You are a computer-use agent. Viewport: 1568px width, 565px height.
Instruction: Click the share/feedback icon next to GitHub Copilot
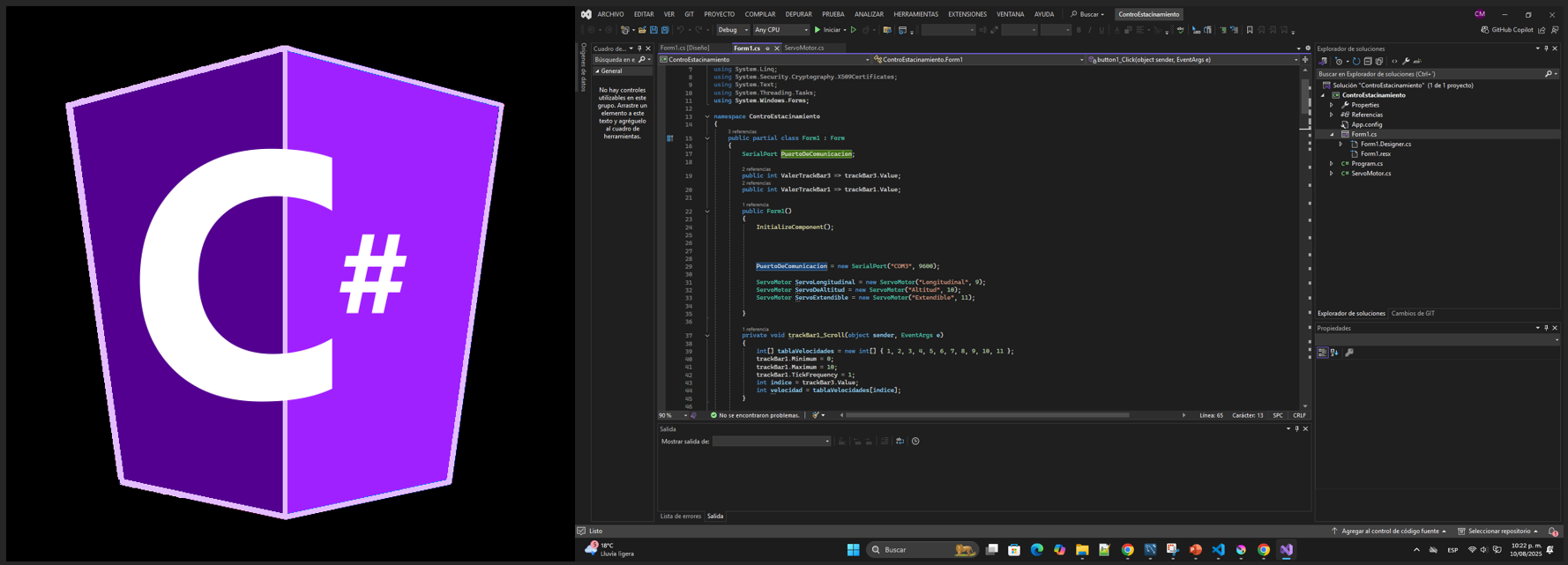(1542, 30)
